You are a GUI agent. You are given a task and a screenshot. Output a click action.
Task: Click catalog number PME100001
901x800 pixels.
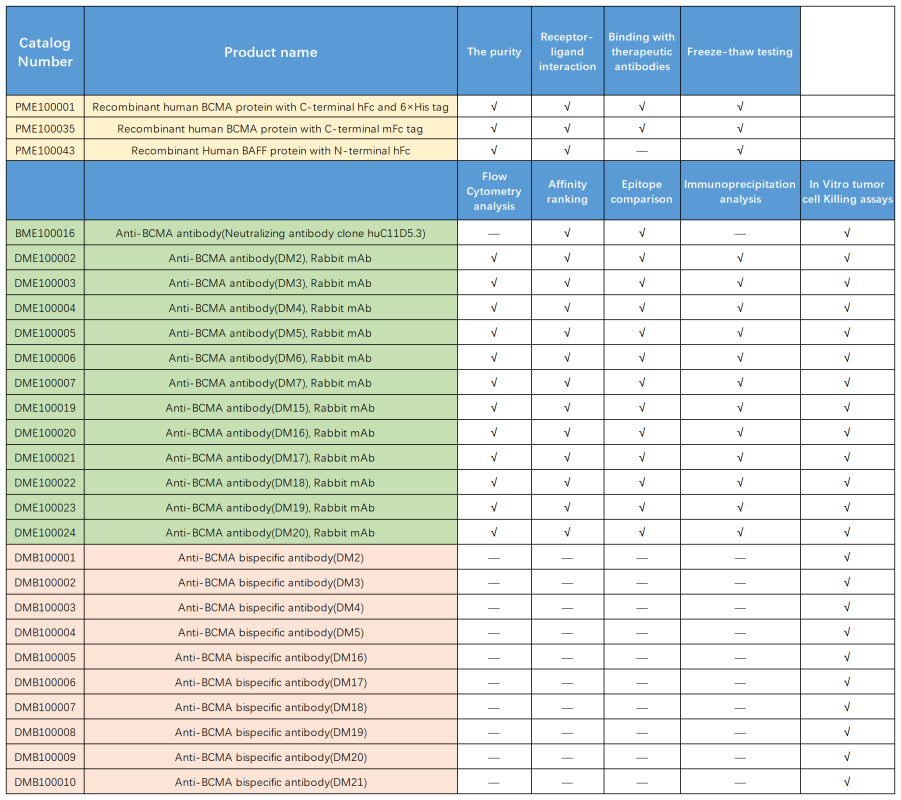45,107
